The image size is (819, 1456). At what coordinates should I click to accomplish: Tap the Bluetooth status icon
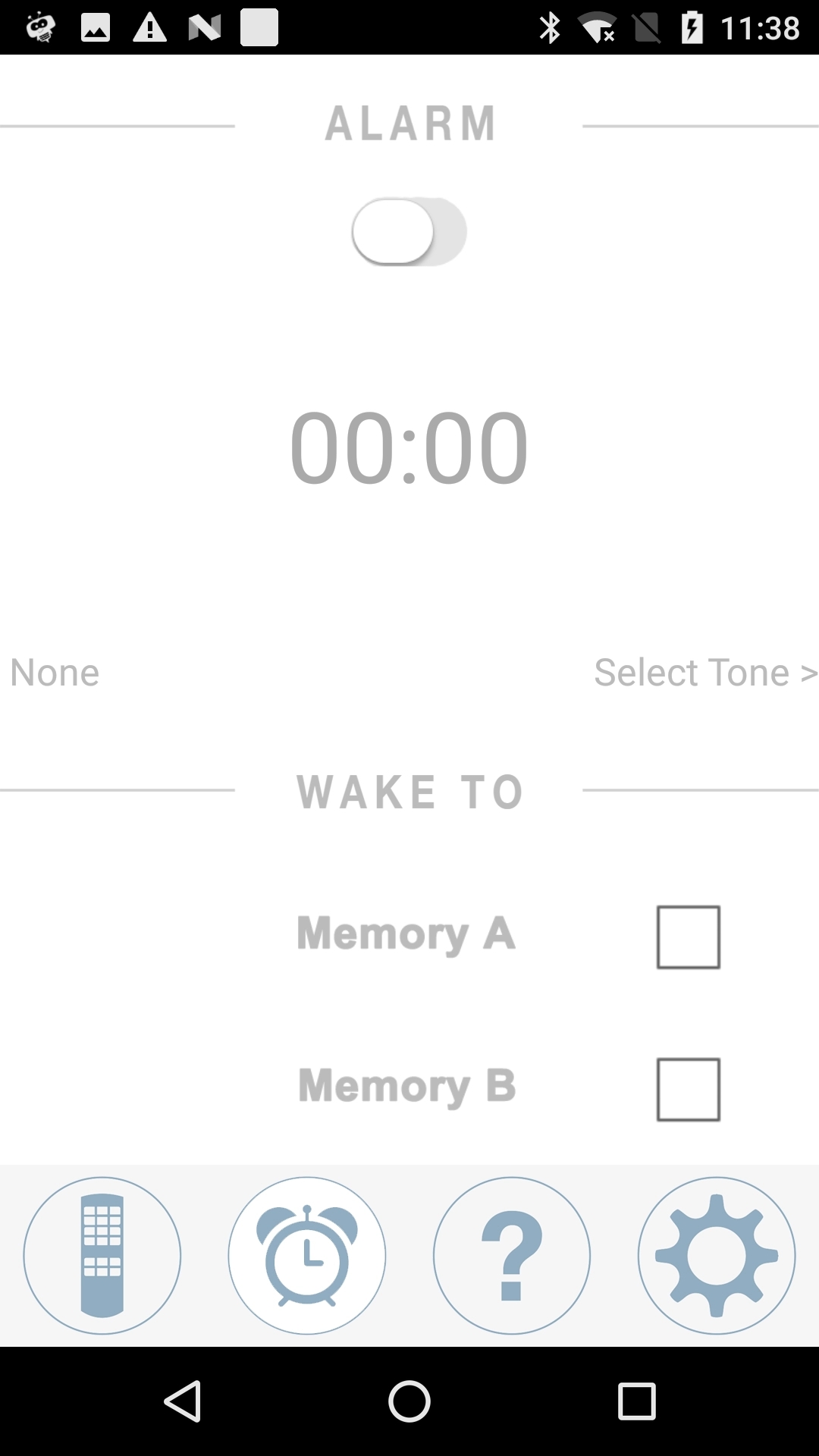point(549,28)
